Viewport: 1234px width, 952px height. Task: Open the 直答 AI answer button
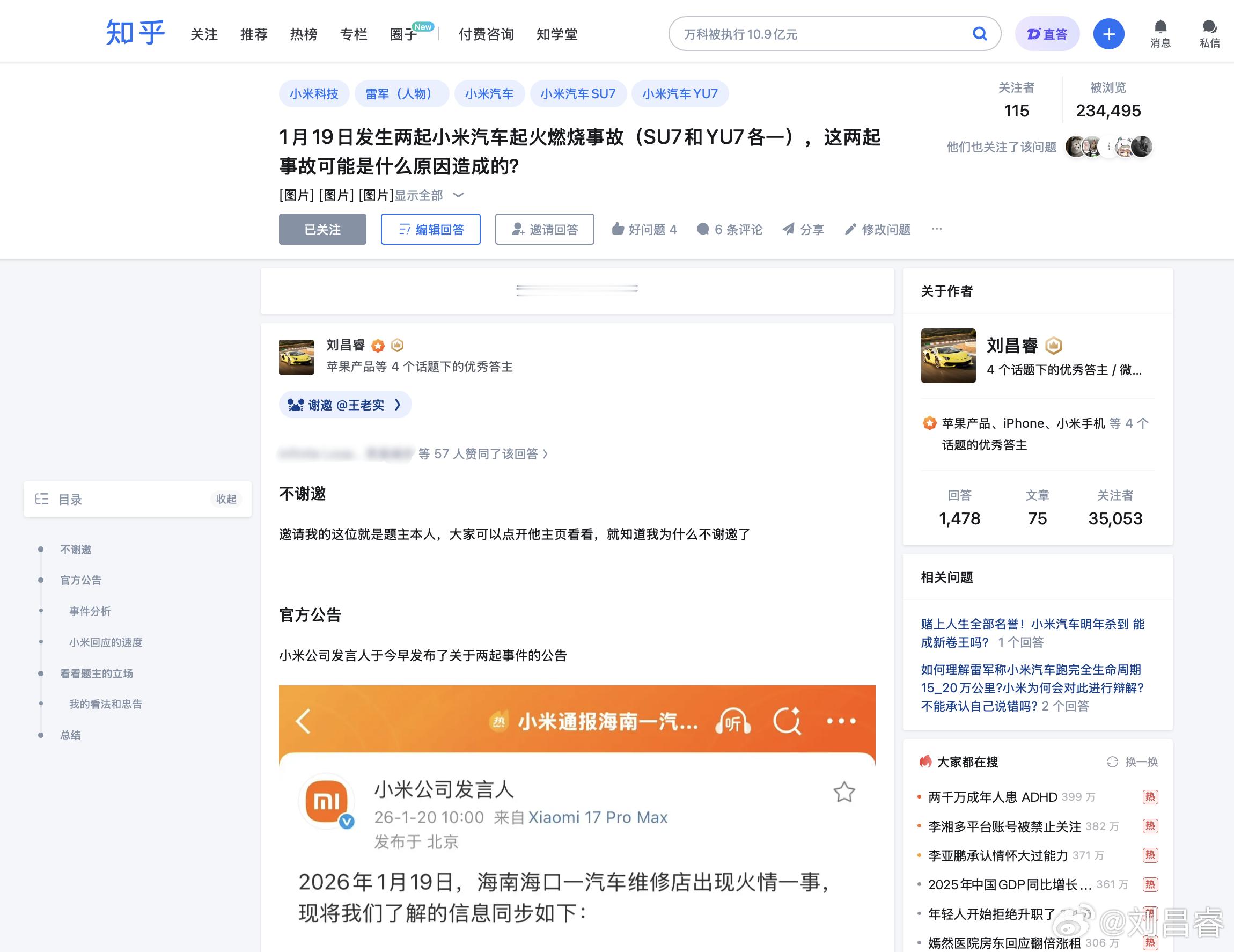tap(1047, 34)
